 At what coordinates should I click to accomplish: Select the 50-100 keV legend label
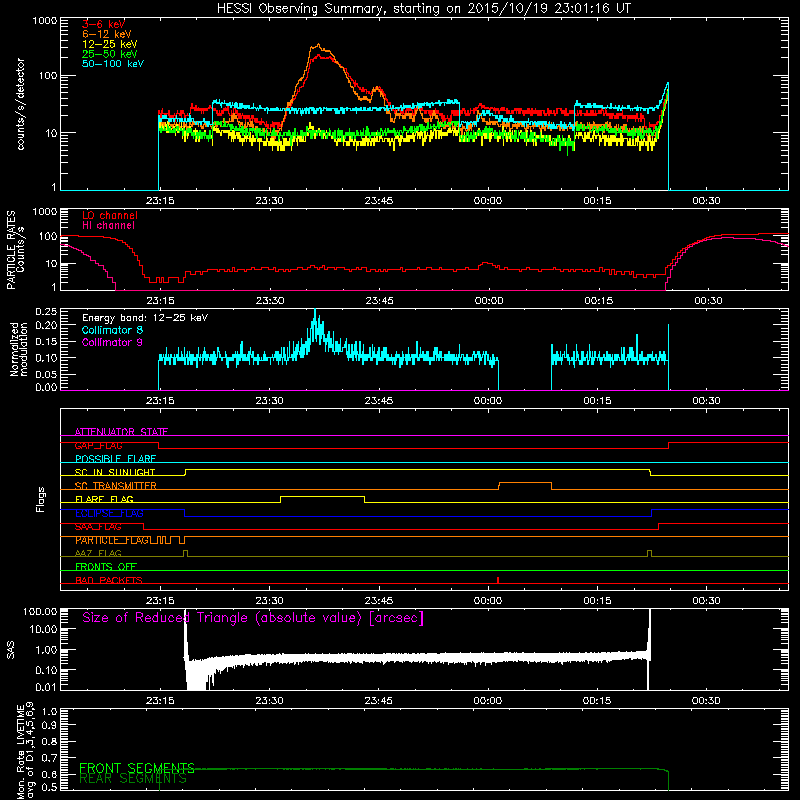click(113, 63)
